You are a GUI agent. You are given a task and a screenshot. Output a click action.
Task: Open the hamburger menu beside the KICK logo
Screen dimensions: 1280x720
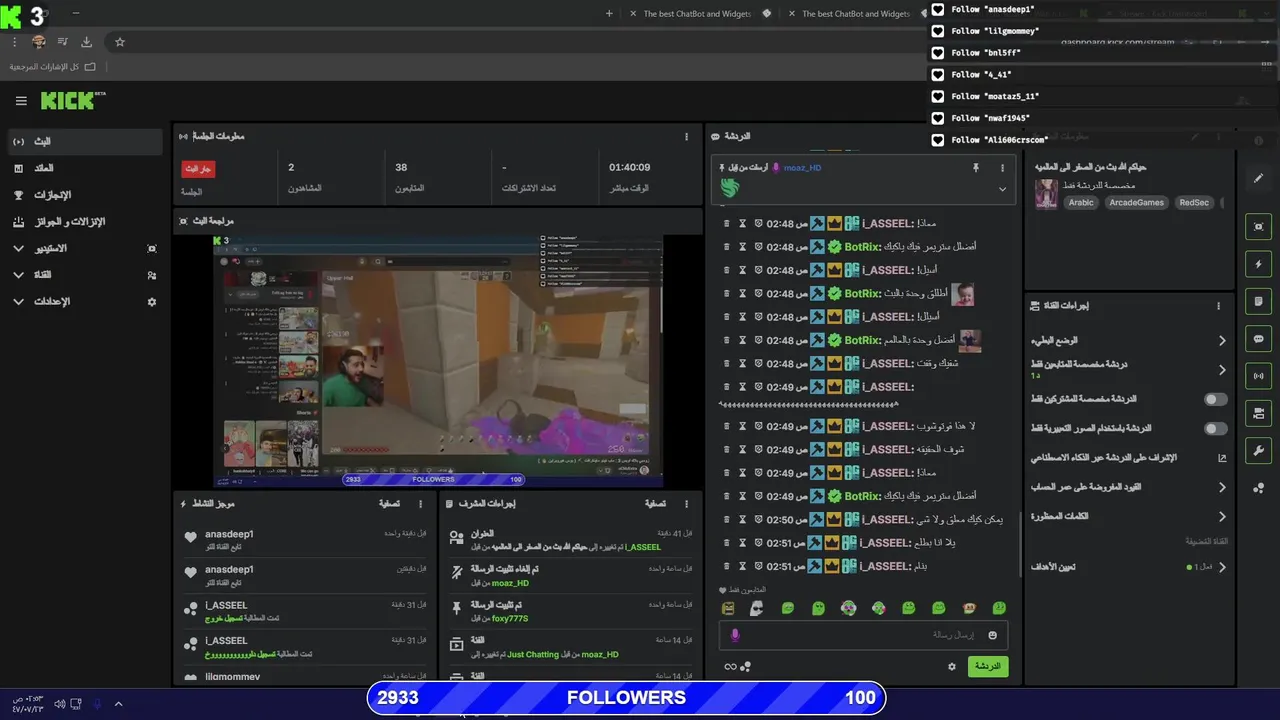[21, 101]
